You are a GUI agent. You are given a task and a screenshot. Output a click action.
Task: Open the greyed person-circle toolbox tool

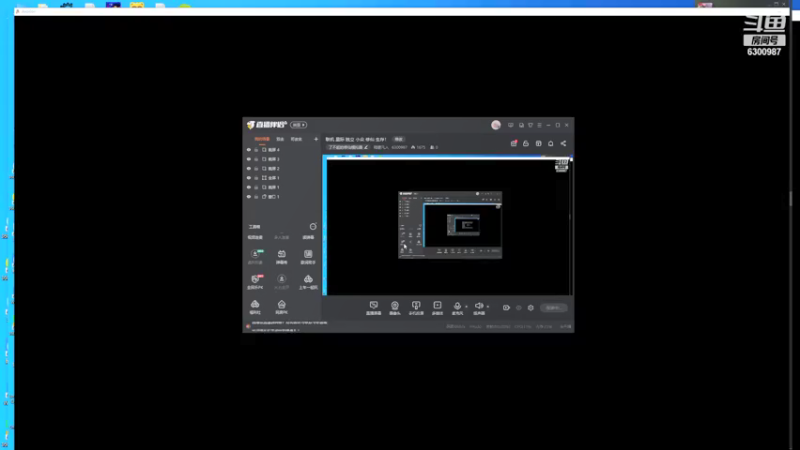[x=282, y=282]
